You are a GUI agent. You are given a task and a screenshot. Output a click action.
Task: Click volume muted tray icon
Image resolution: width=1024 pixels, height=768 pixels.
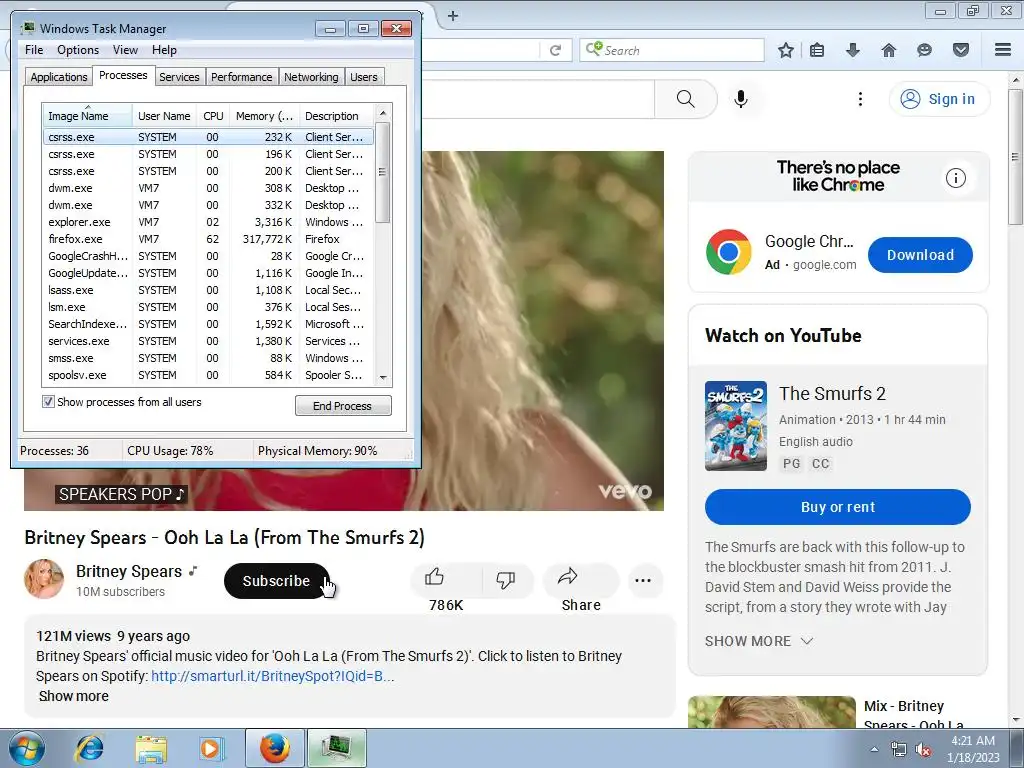[x=923, y=750]
